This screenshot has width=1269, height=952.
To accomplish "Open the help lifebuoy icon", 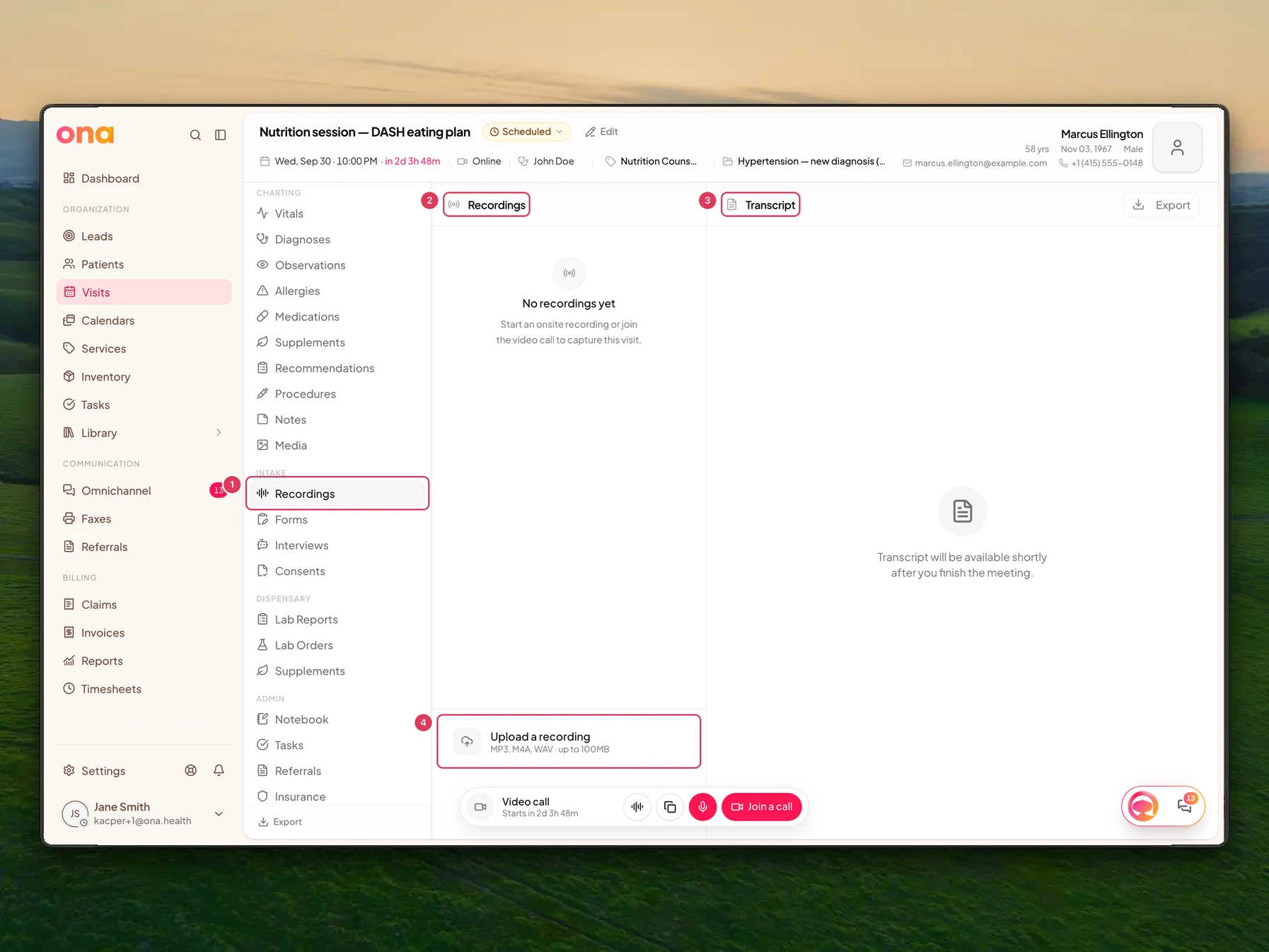I will (191, 770).
